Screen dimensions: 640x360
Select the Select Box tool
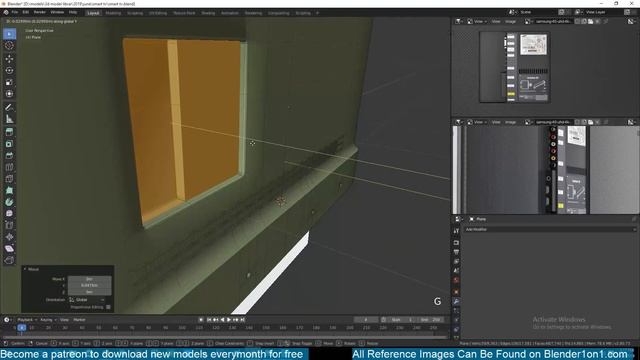point(9,34)
